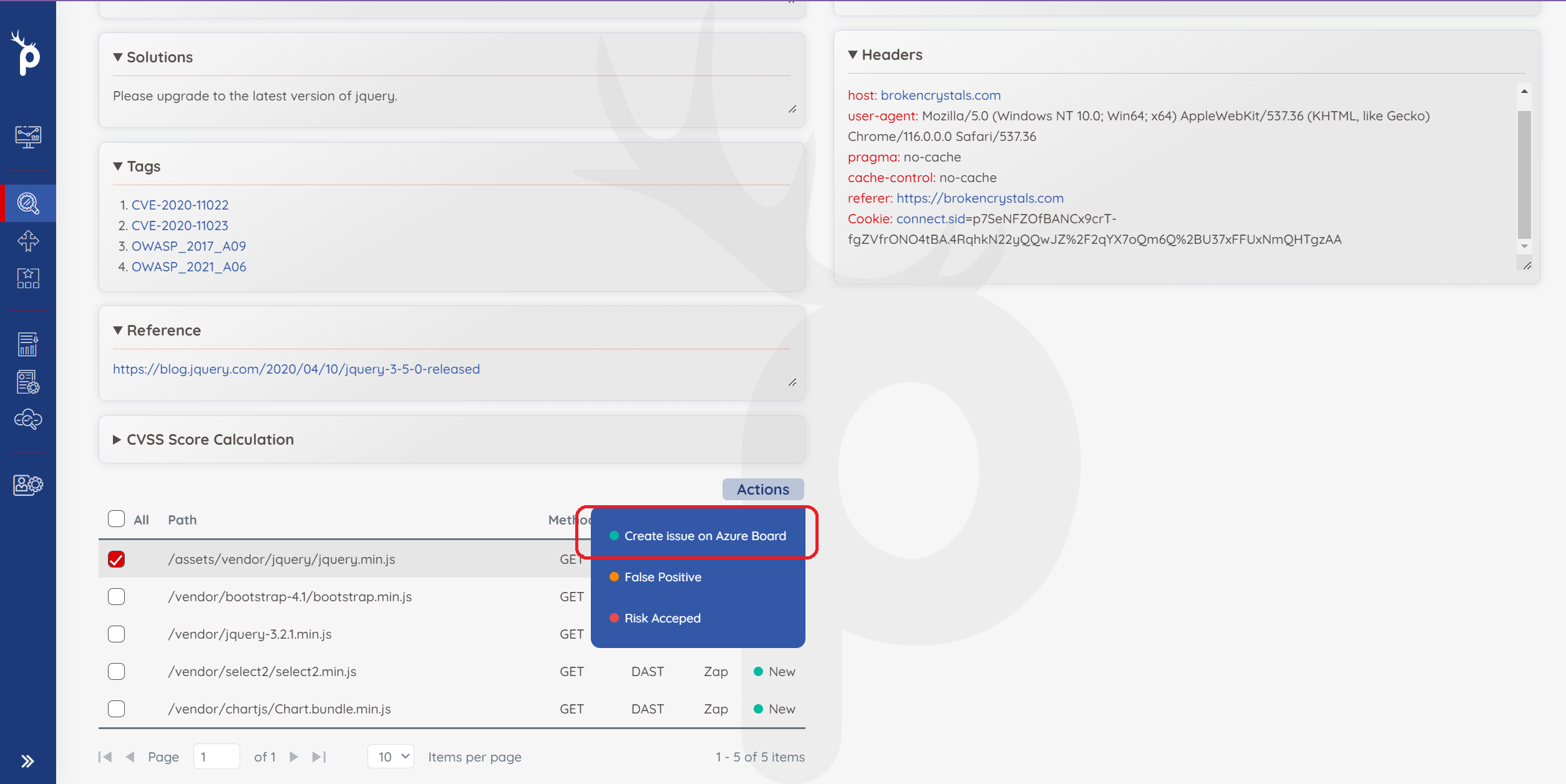The height and width of the screenshot is (784, 1566).
Task: Toggle the All rows checkbox
Action: point(116,519)
